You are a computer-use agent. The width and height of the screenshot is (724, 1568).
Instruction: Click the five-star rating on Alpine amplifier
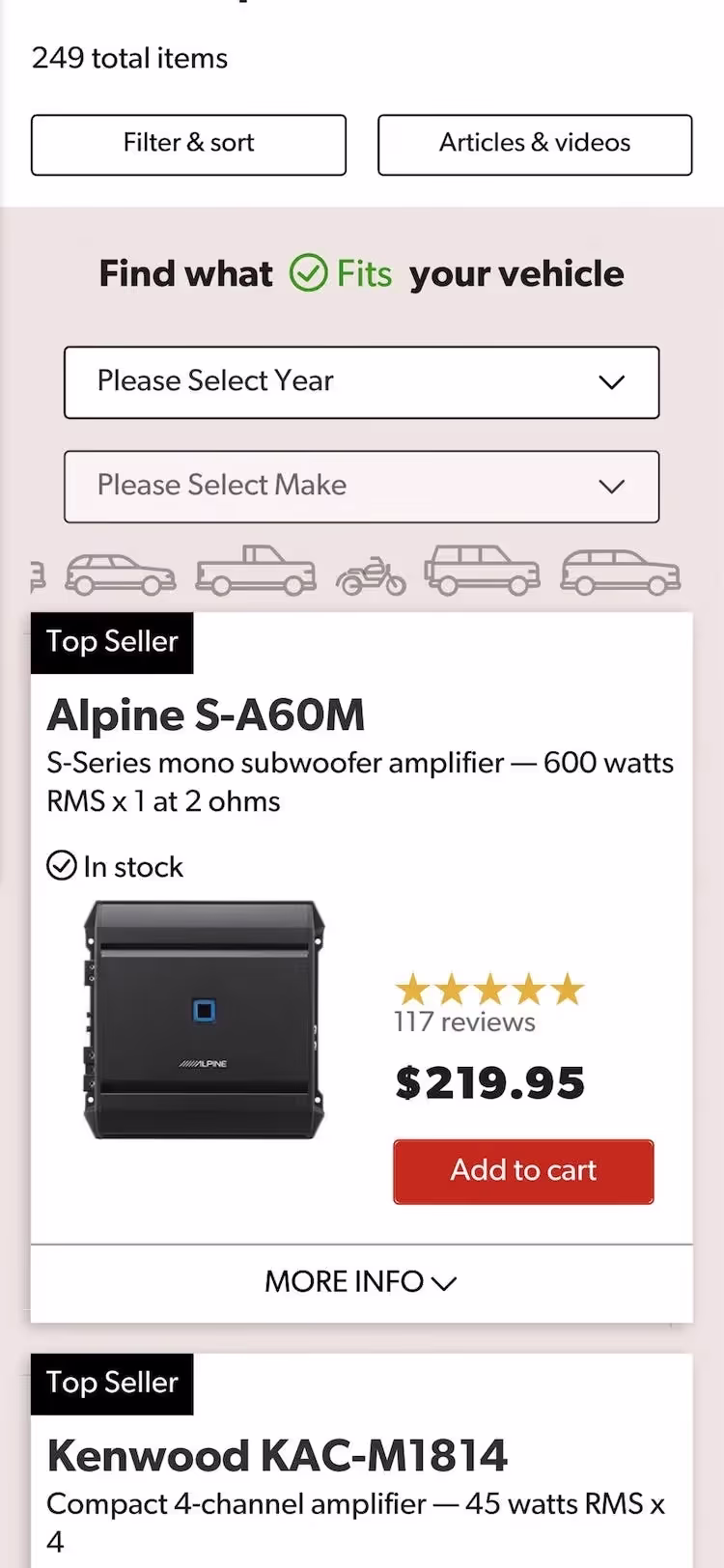point(489,989)
